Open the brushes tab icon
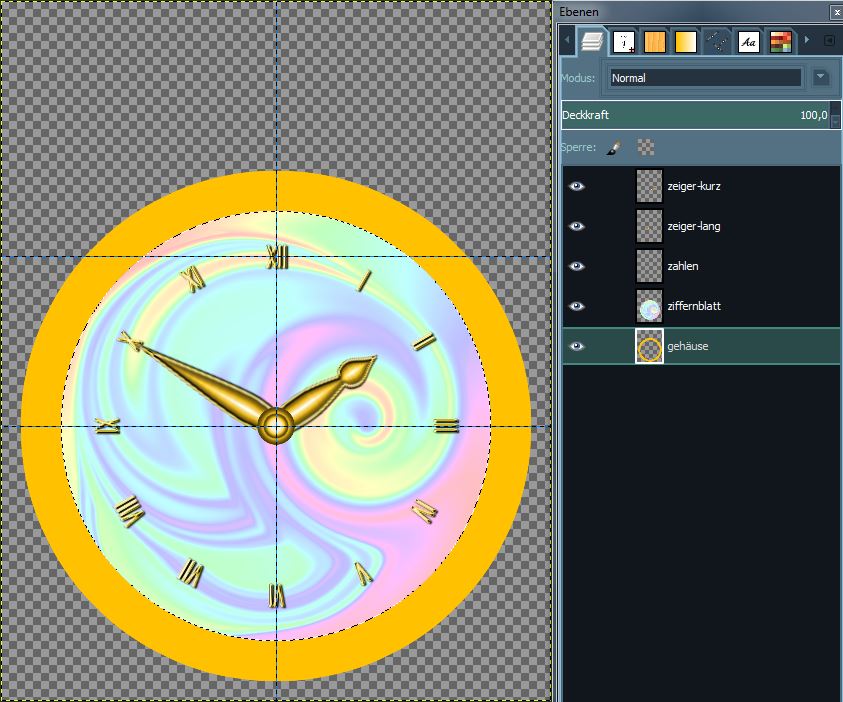The height and width of the screenshot is (702, 843). pyautogui.click(x=624, y=42)
